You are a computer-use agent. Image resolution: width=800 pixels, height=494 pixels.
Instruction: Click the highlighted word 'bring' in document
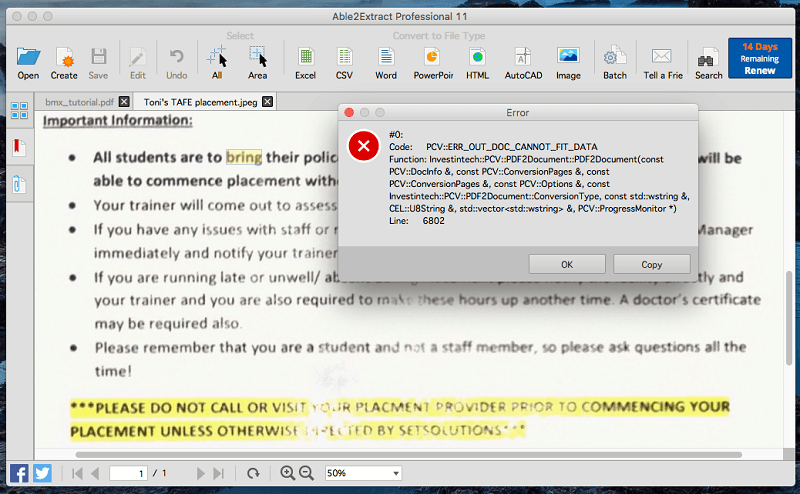[x=244, y=157]
